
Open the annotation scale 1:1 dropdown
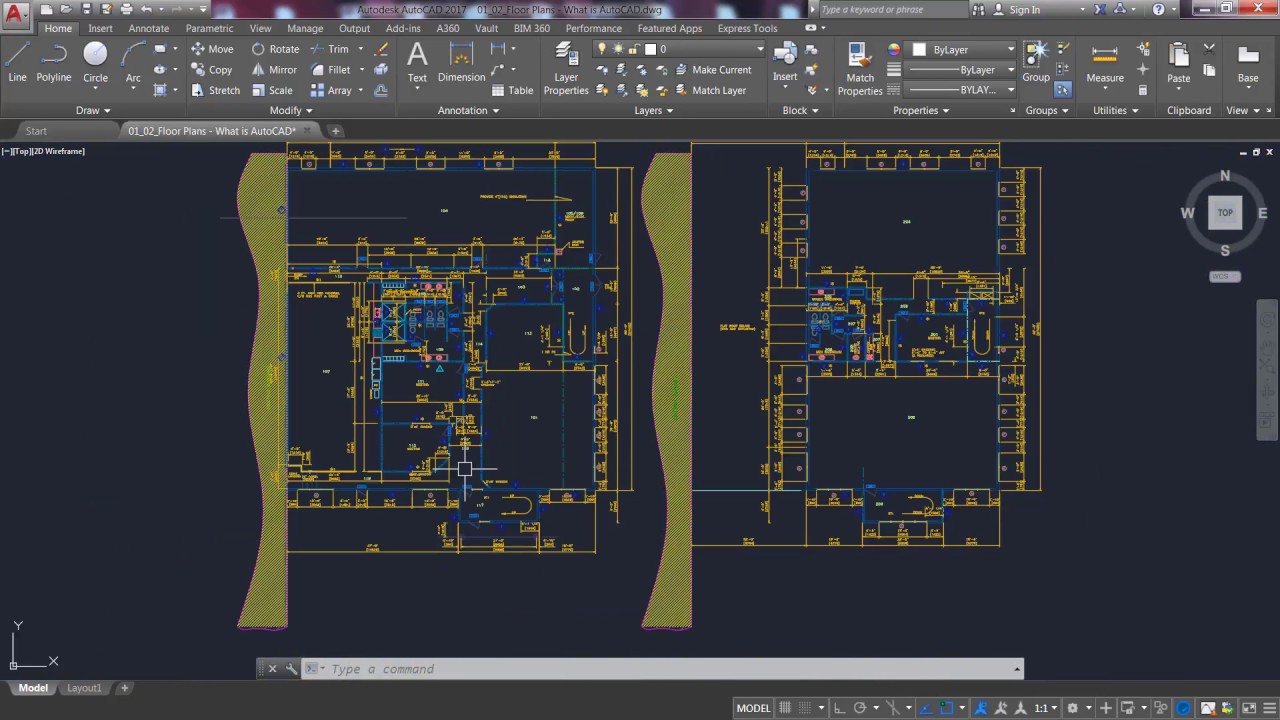(x=1046, y=708)
